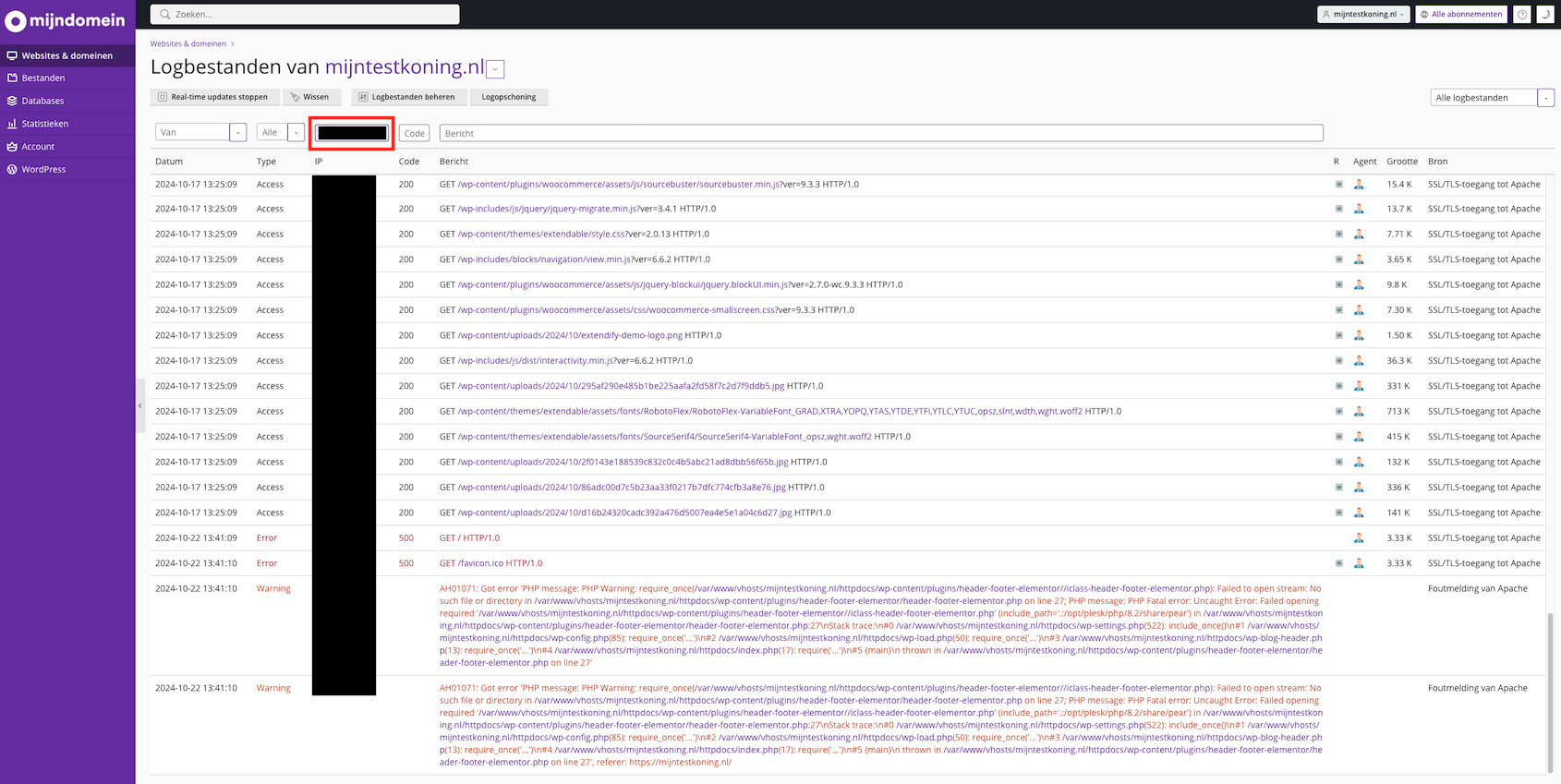Click the agent icon in the interactivity.min.js row

1359,361
